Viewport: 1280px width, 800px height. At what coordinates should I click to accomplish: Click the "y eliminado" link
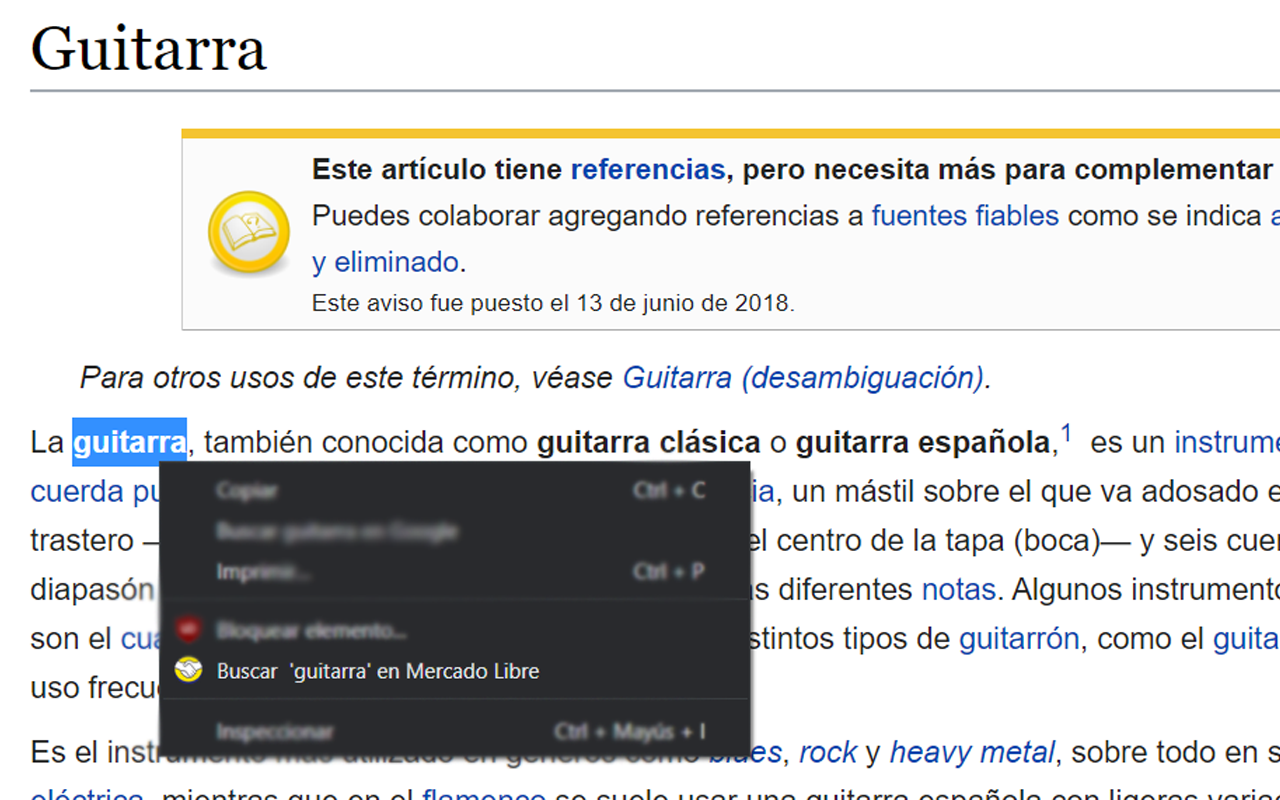click(387, 261)
